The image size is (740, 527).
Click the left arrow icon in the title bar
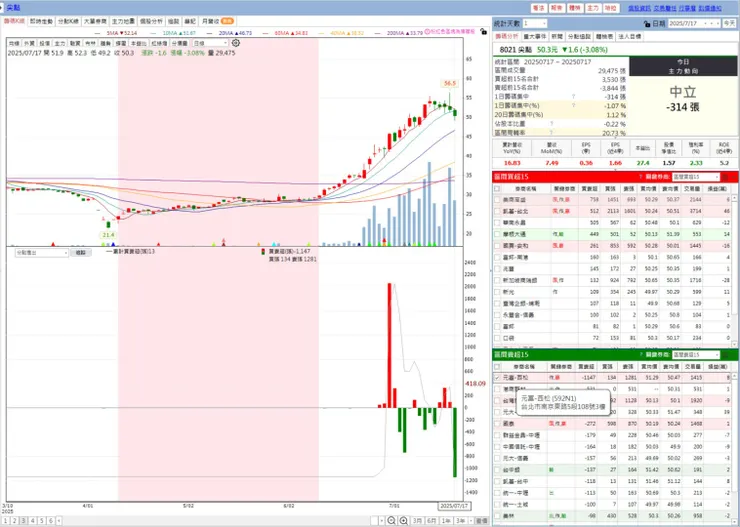click(3, 8)
